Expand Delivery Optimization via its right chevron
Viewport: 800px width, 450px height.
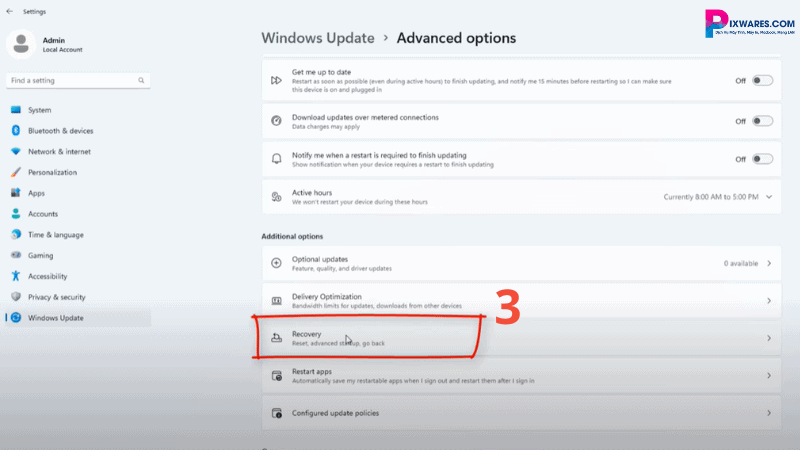coord(769,301)
